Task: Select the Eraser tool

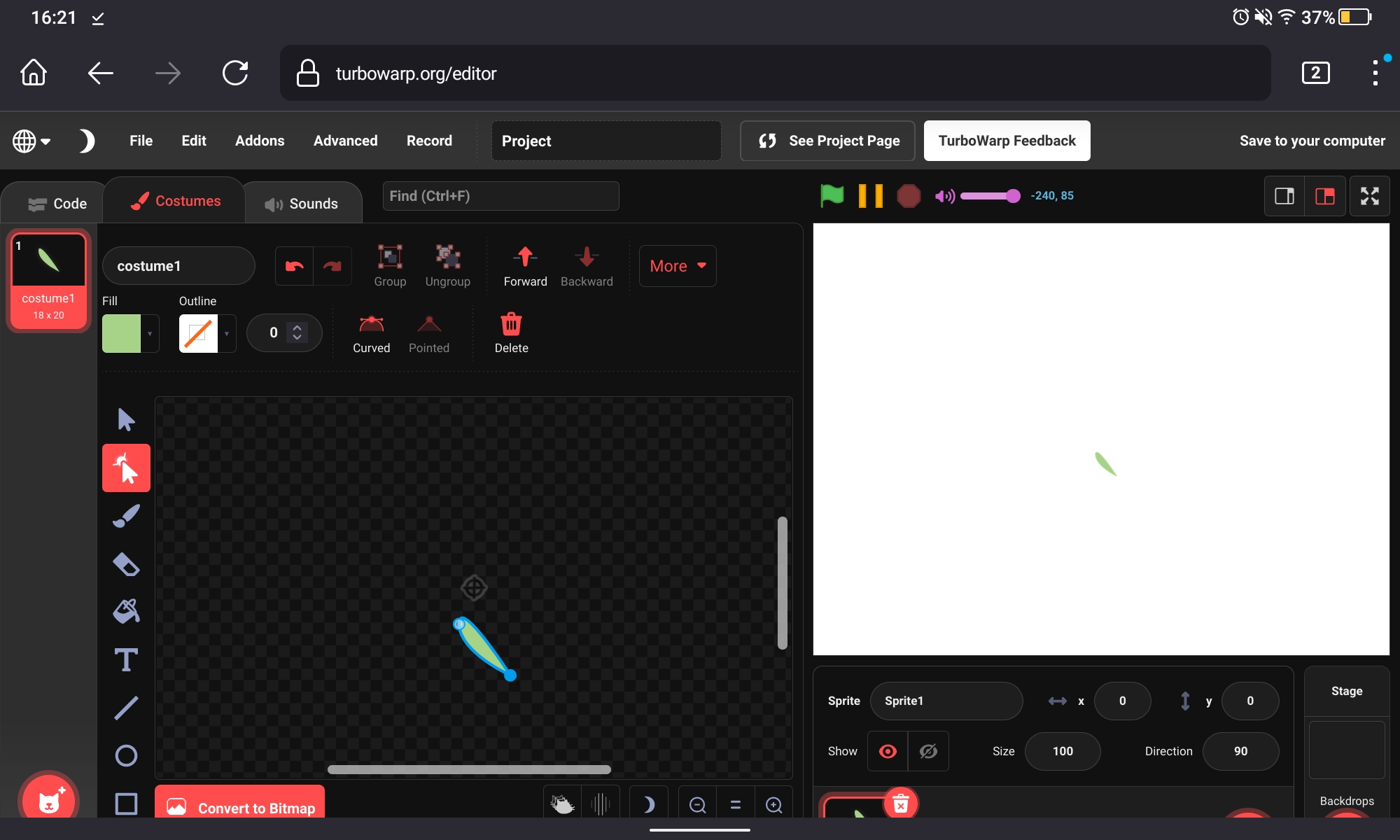Action: (126, 564)
